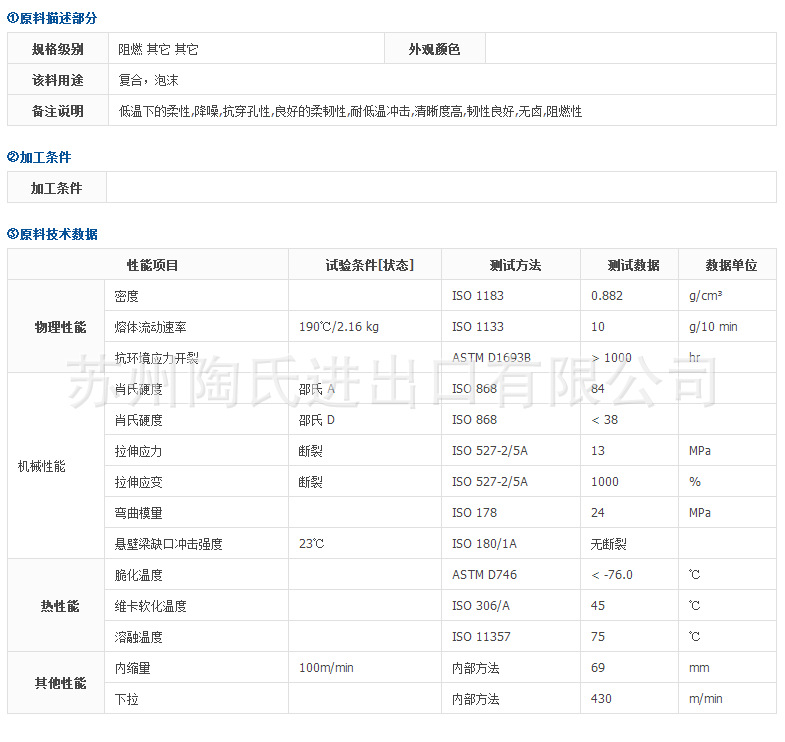This screenshot has height=742, width=785.
Task: Click the 拉伸应力 property name
Action: pos(138,452)
